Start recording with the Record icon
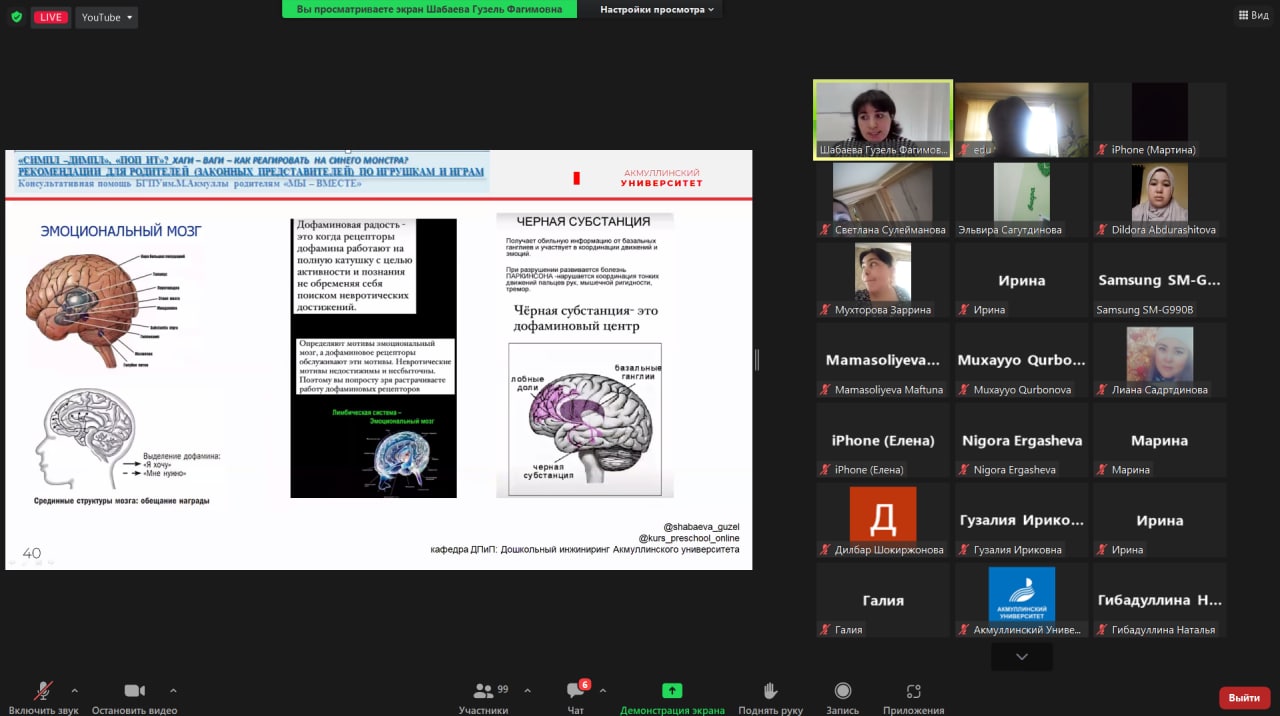This screenshot has height=716, width=1280. pyautogui.click(x=842, y=692)
